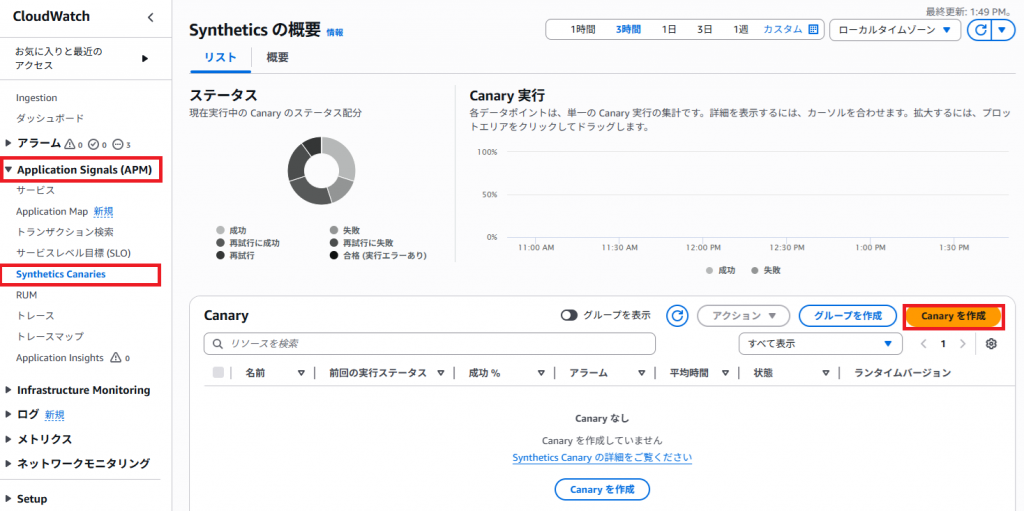Click the alarm warning triangle icon
1024x511 pixels.
(70, 144)
